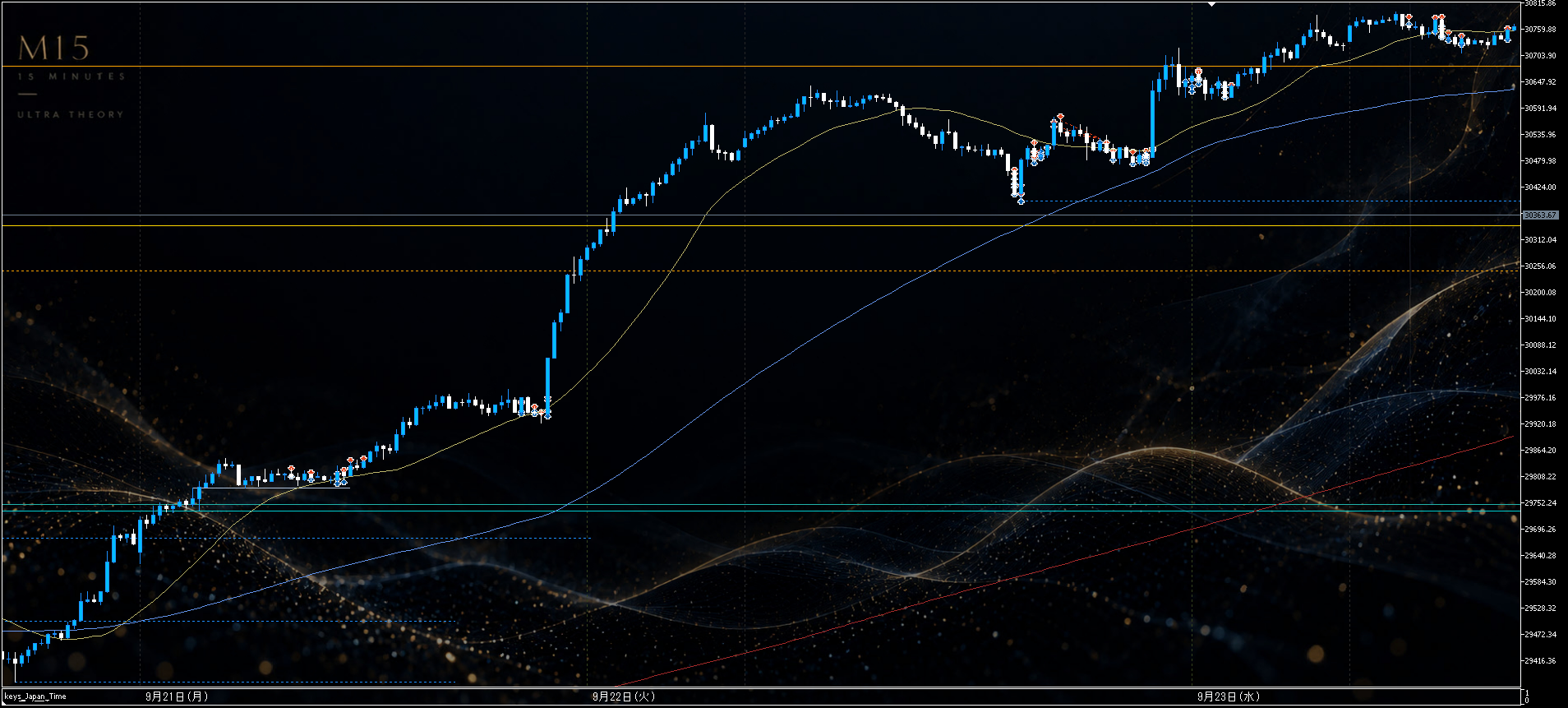Click the 30703.90 price axis label

pyautogui.click(x=1540, y=56)
